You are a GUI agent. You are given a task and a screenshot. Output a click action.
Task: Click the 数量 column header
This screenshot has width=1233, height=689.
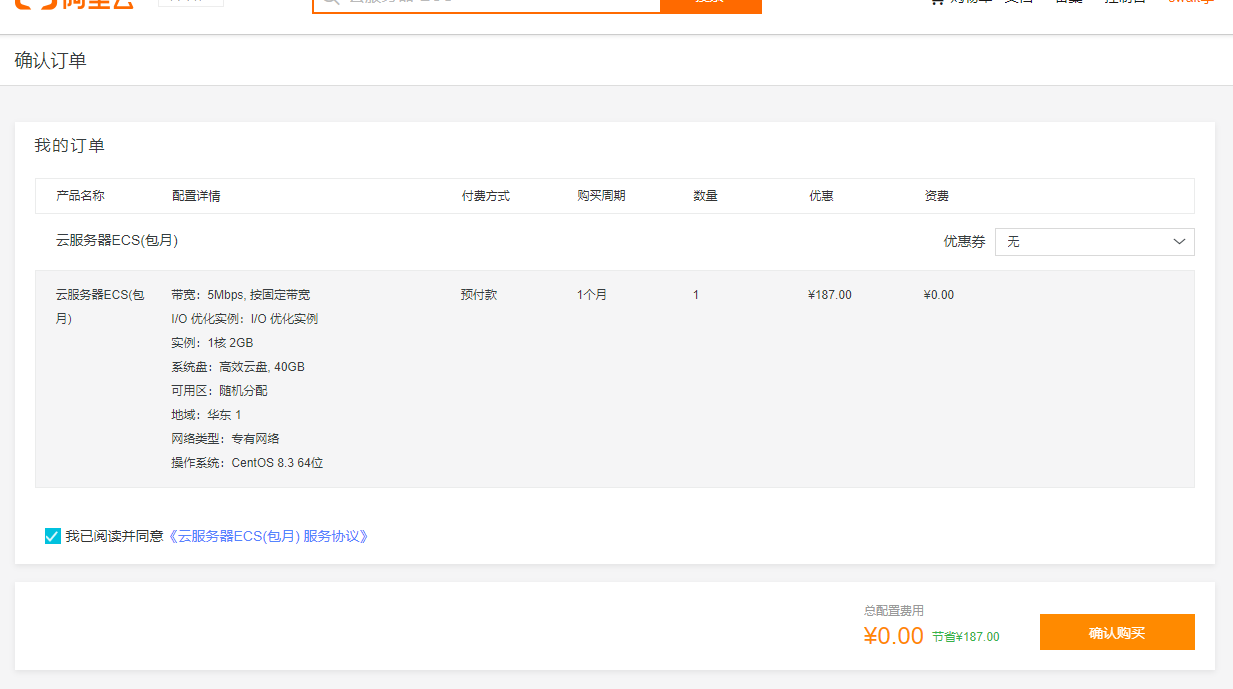706,196
